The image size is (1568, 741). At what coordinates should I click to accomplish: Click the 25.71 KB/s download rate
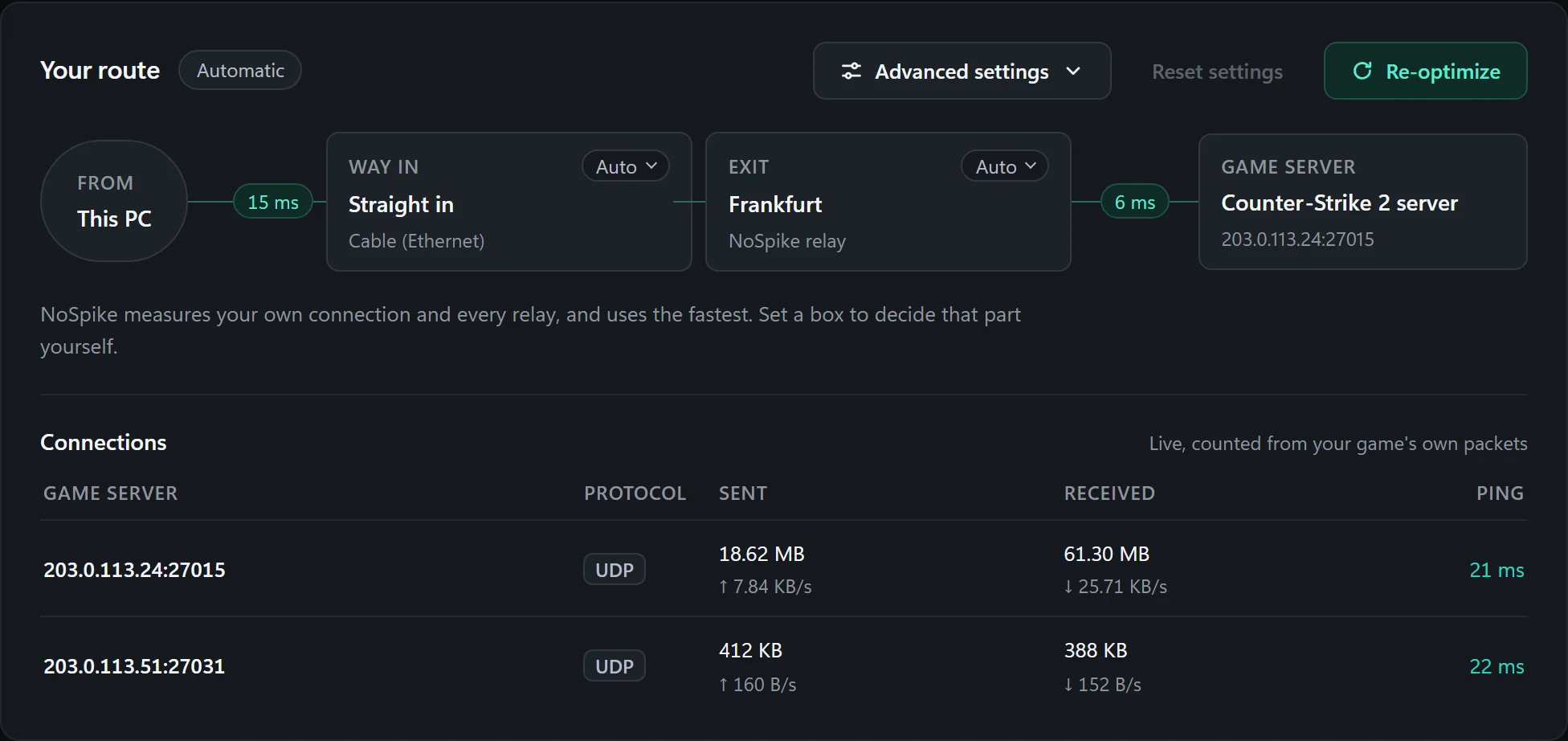pyautogui.click(x=1116, y=587)
